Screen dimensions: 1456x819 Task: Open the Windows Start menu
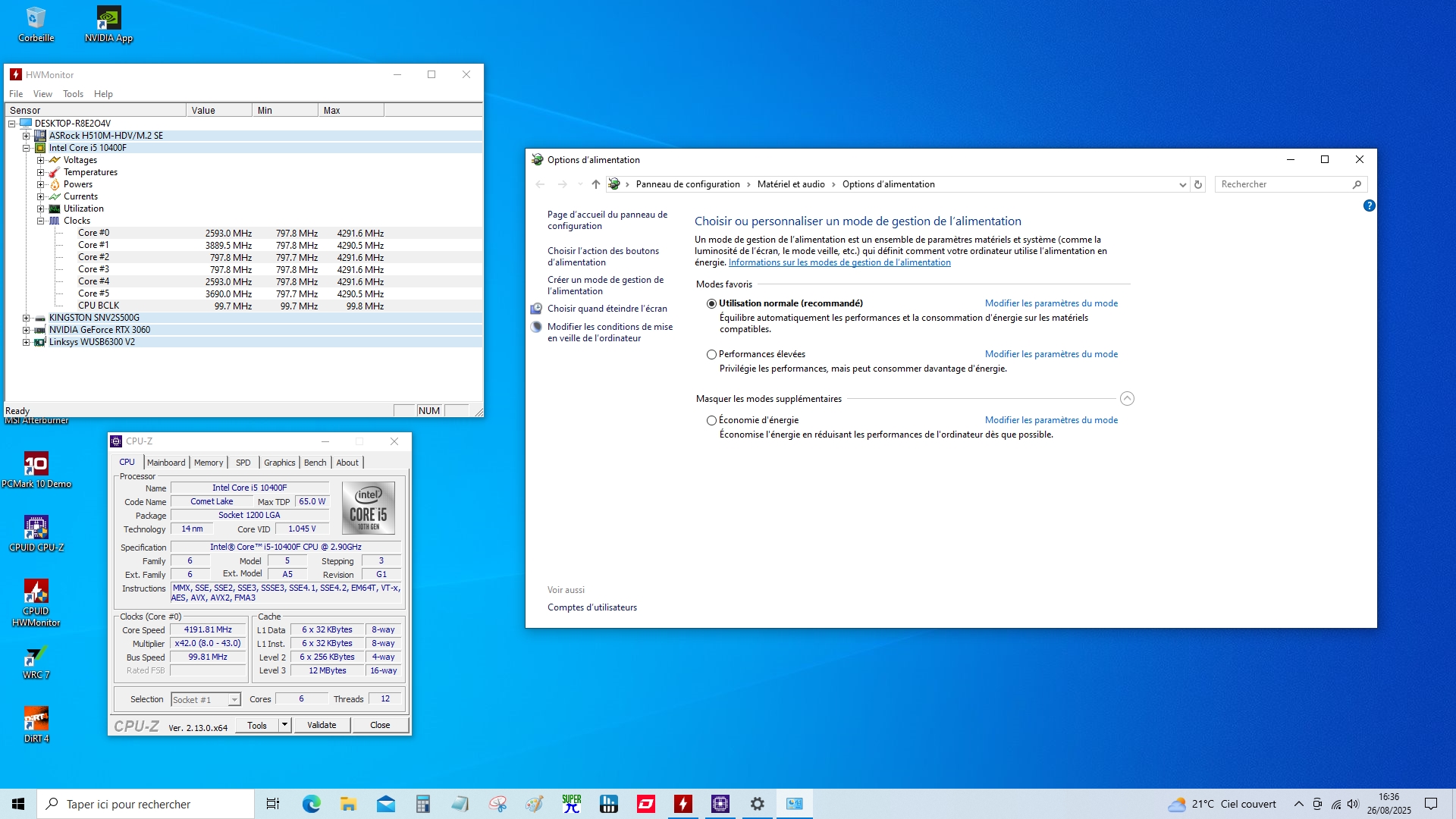coord(18,804)
